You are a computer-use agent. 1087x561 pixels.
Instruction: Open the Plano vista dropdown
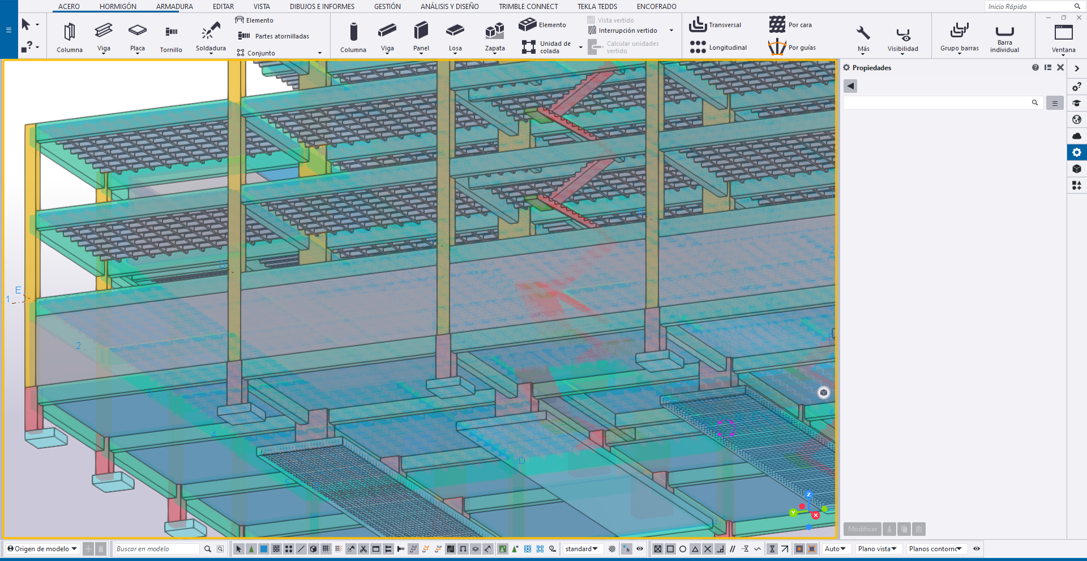[877, 549]
